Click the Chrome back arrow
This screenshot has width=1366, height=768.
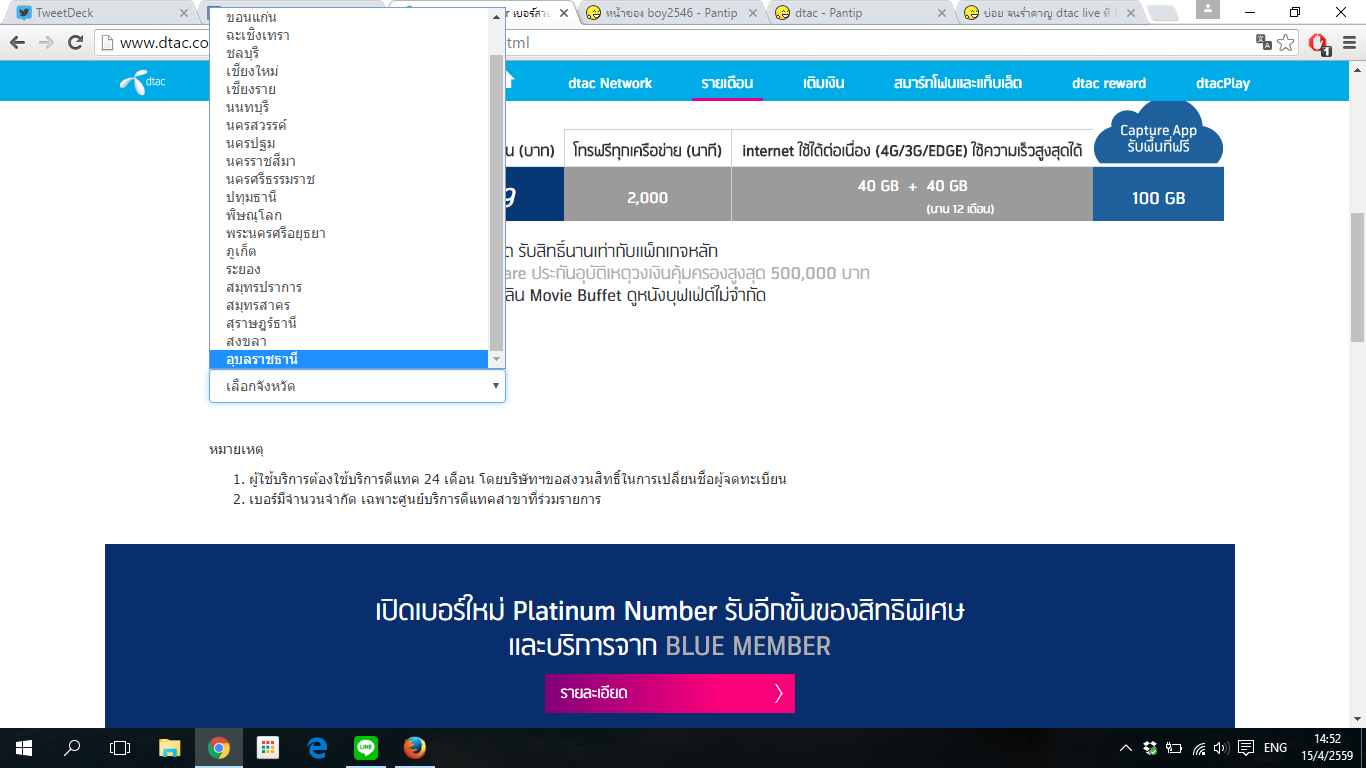pos(18,42)
